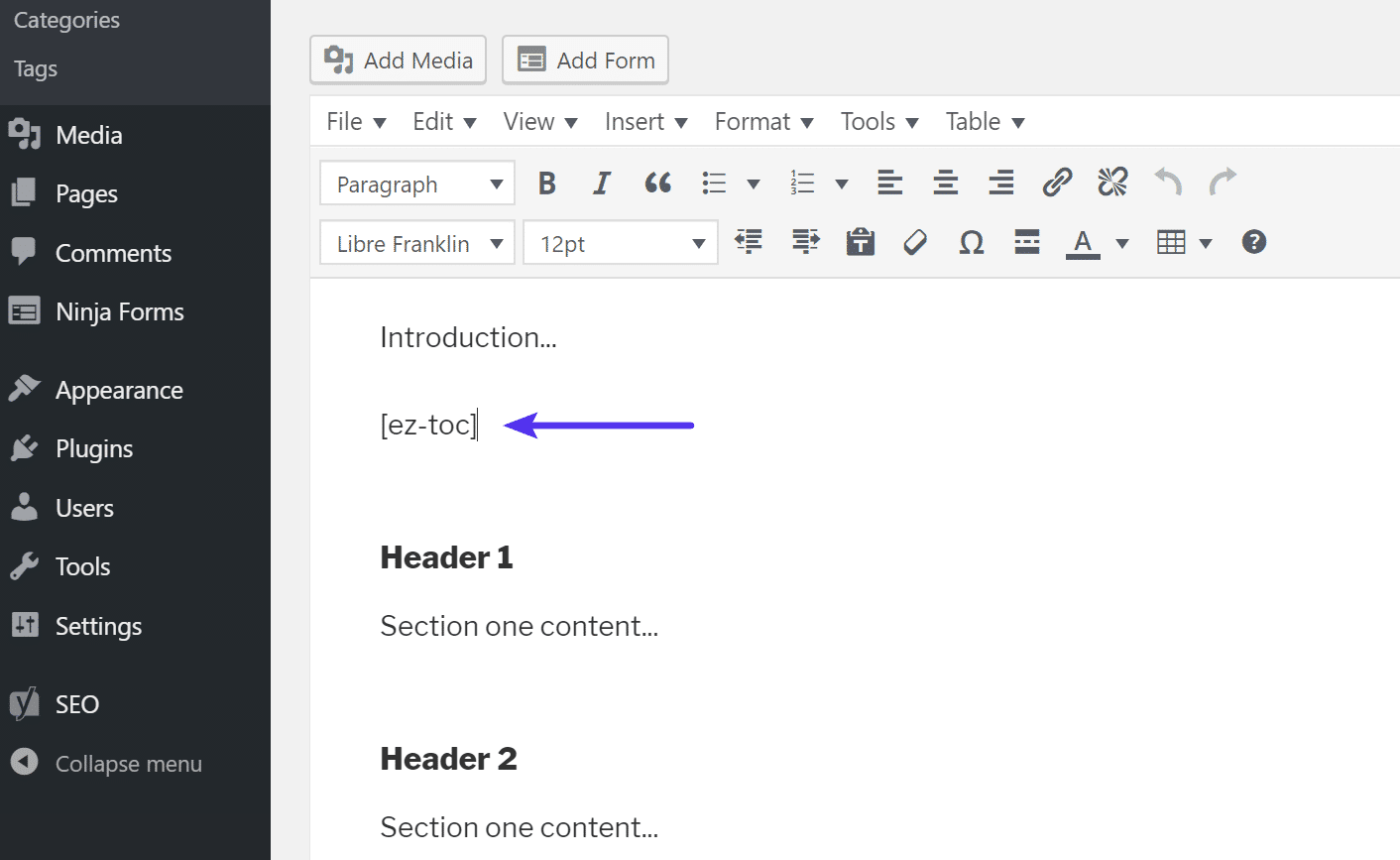This screenshot has width=1400, height=860.
Task: Open the Yoast SEO menu
Action: tap(75, 703)
